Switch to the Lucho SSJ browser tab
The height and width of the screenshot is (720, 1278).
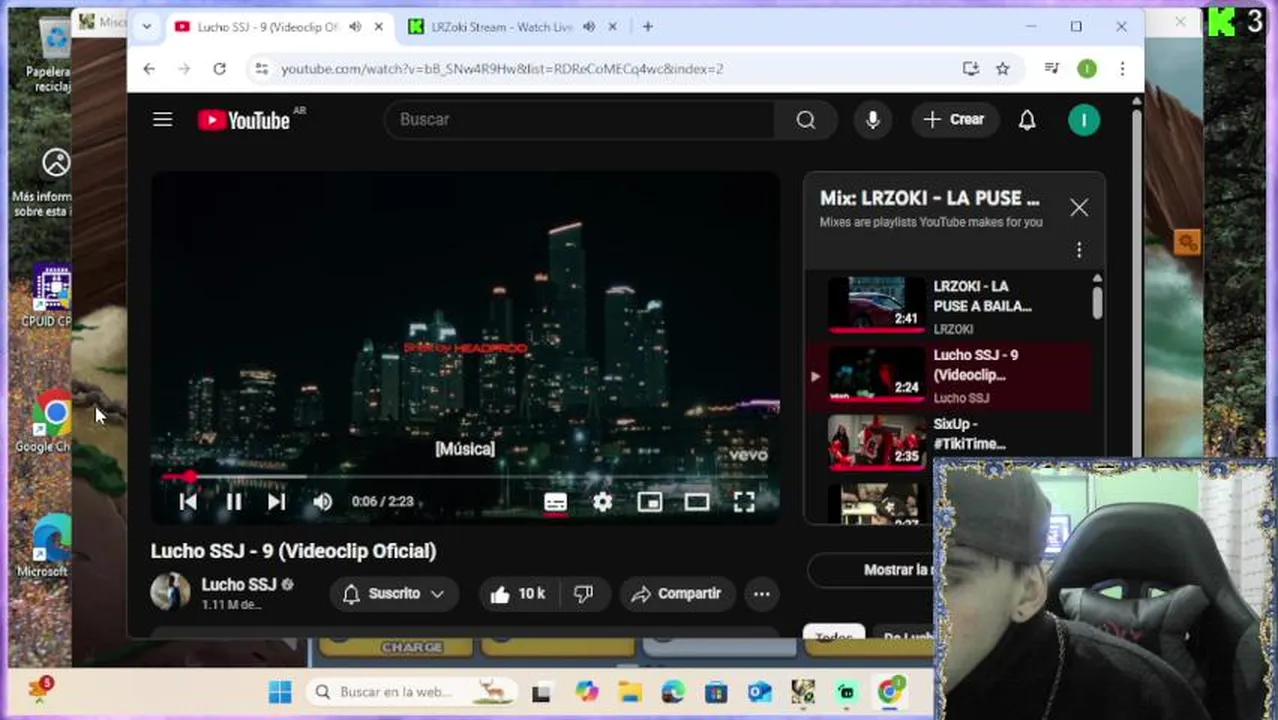pos(268,27)
